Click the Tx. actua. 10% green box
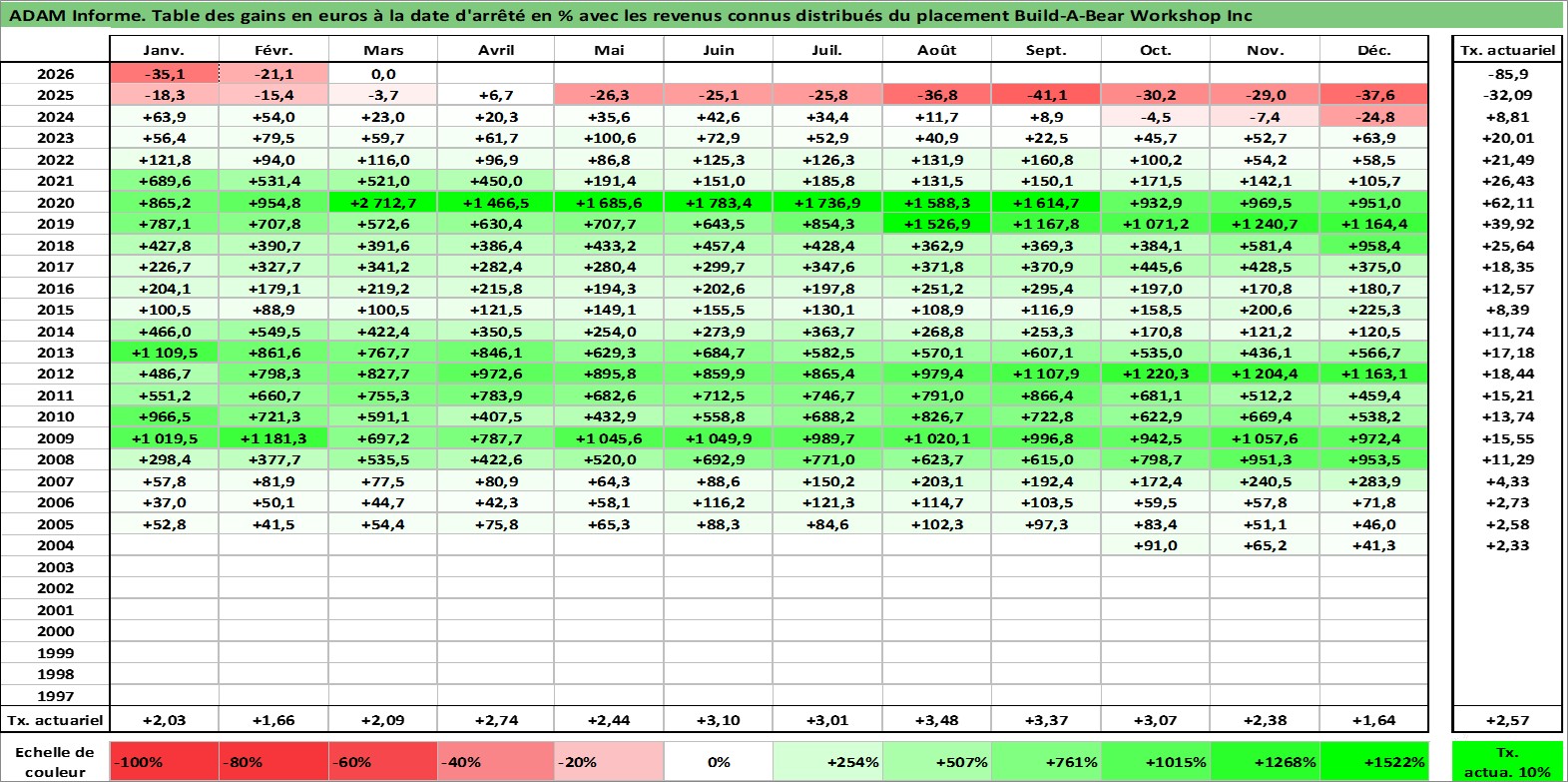This screenshot has width=1568, height=782. click(1507, 761)
